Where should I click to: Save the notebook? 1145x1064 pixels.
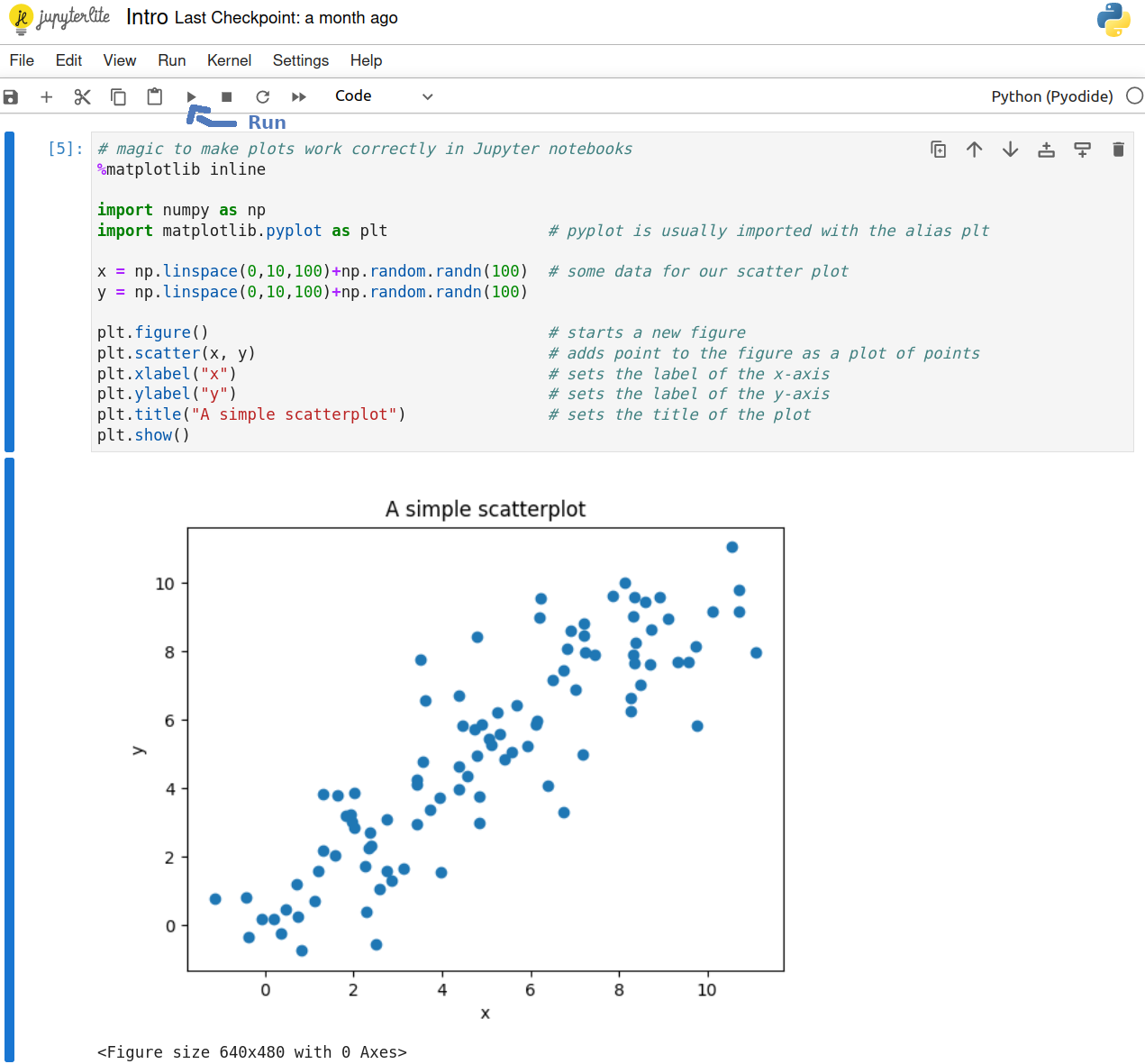[x=10, y=96]
